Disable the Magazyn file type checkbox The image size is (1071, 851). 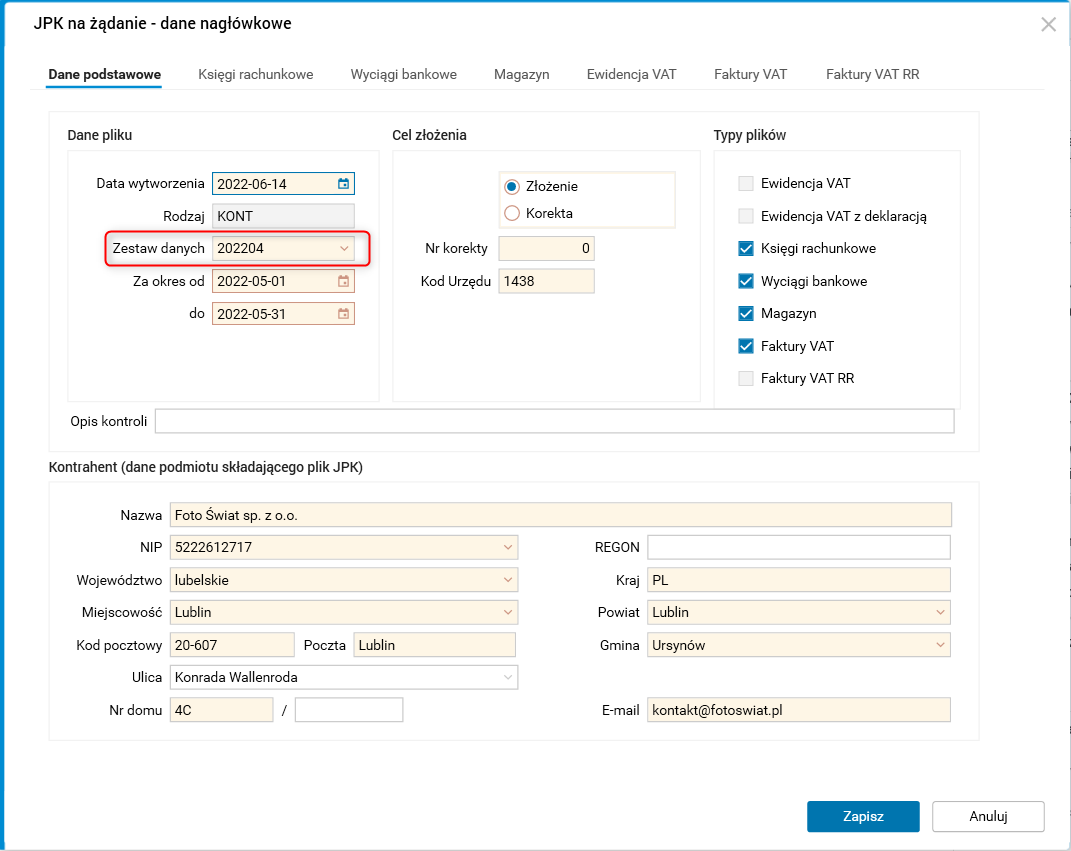point(745,314)
